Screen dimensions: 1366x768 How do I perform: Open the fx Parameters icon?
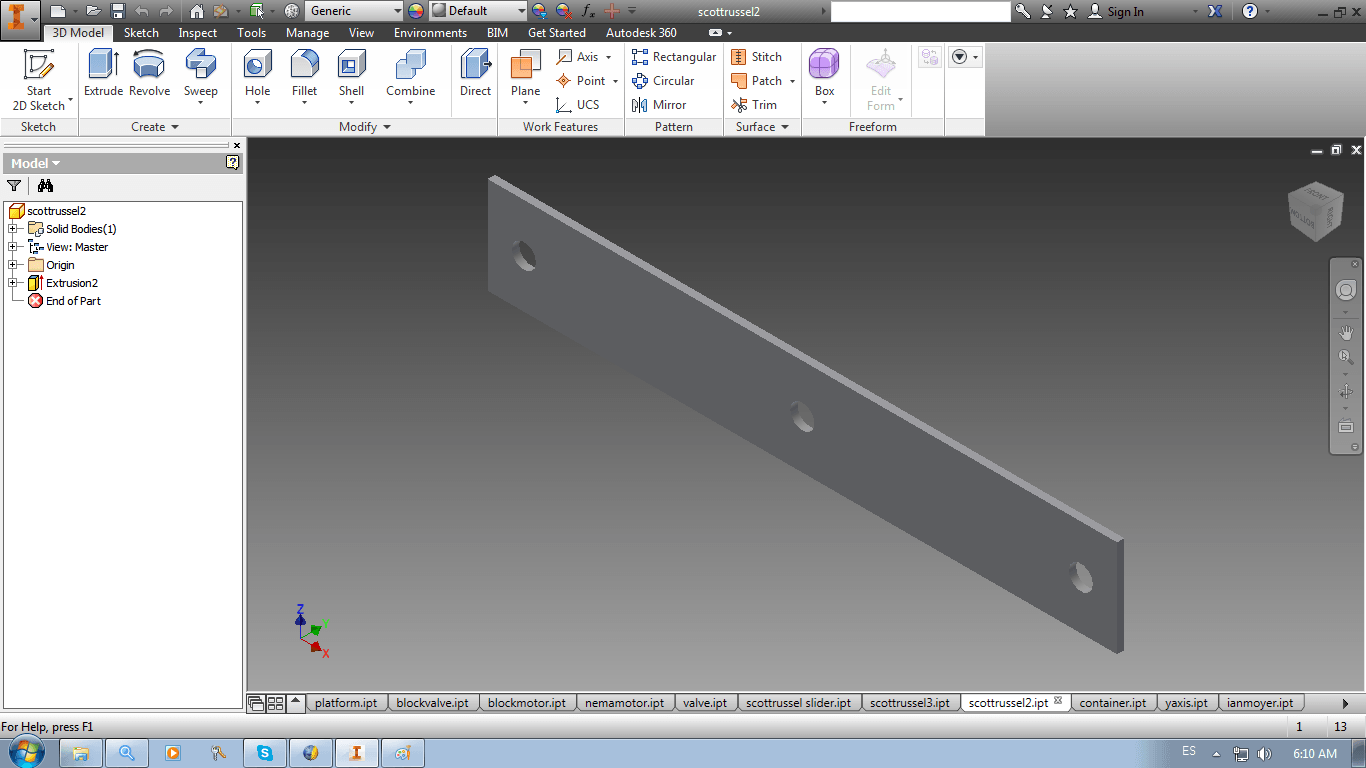(x=589, y=11)
